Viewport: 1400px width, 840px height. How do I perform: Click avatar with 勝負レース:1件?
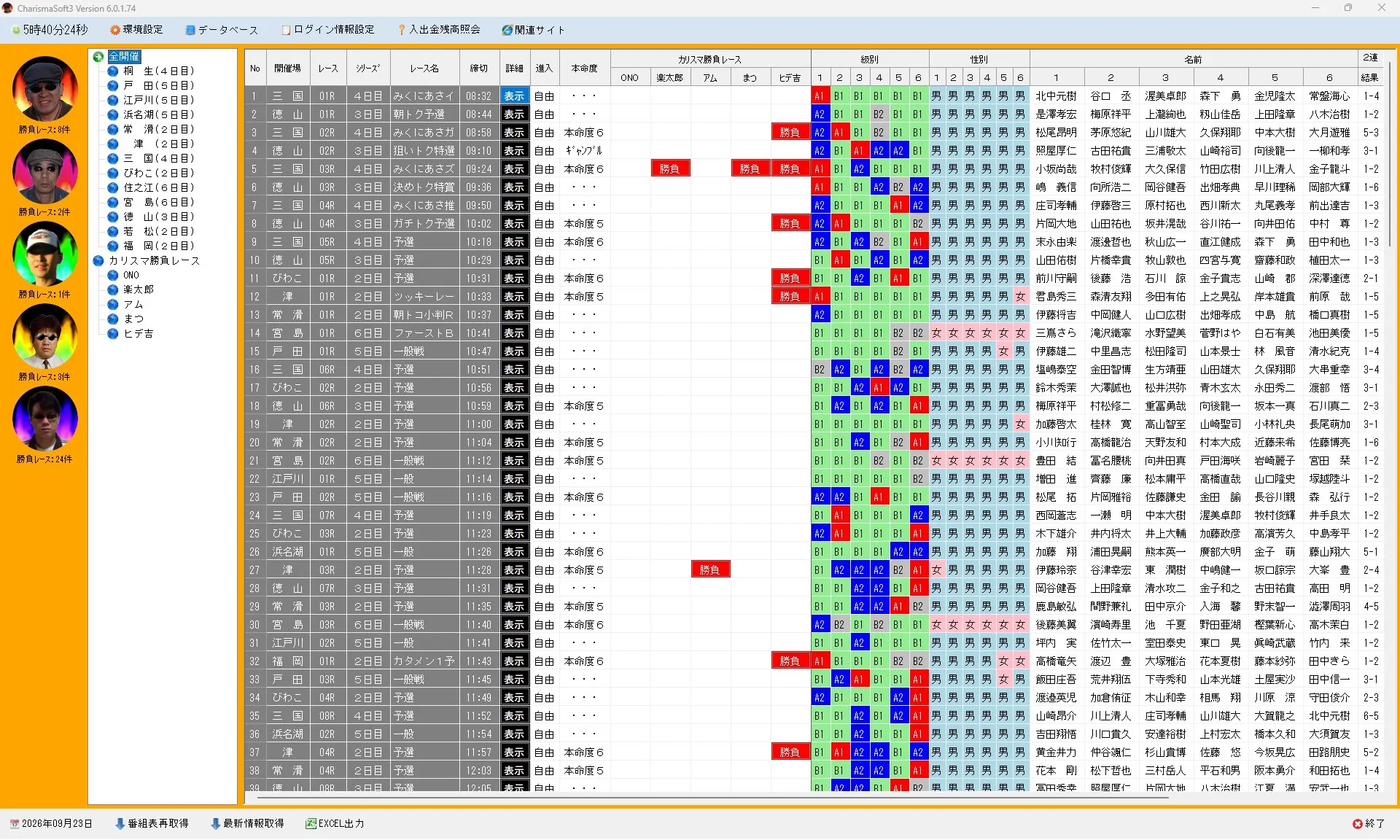(x=44, y=254)
